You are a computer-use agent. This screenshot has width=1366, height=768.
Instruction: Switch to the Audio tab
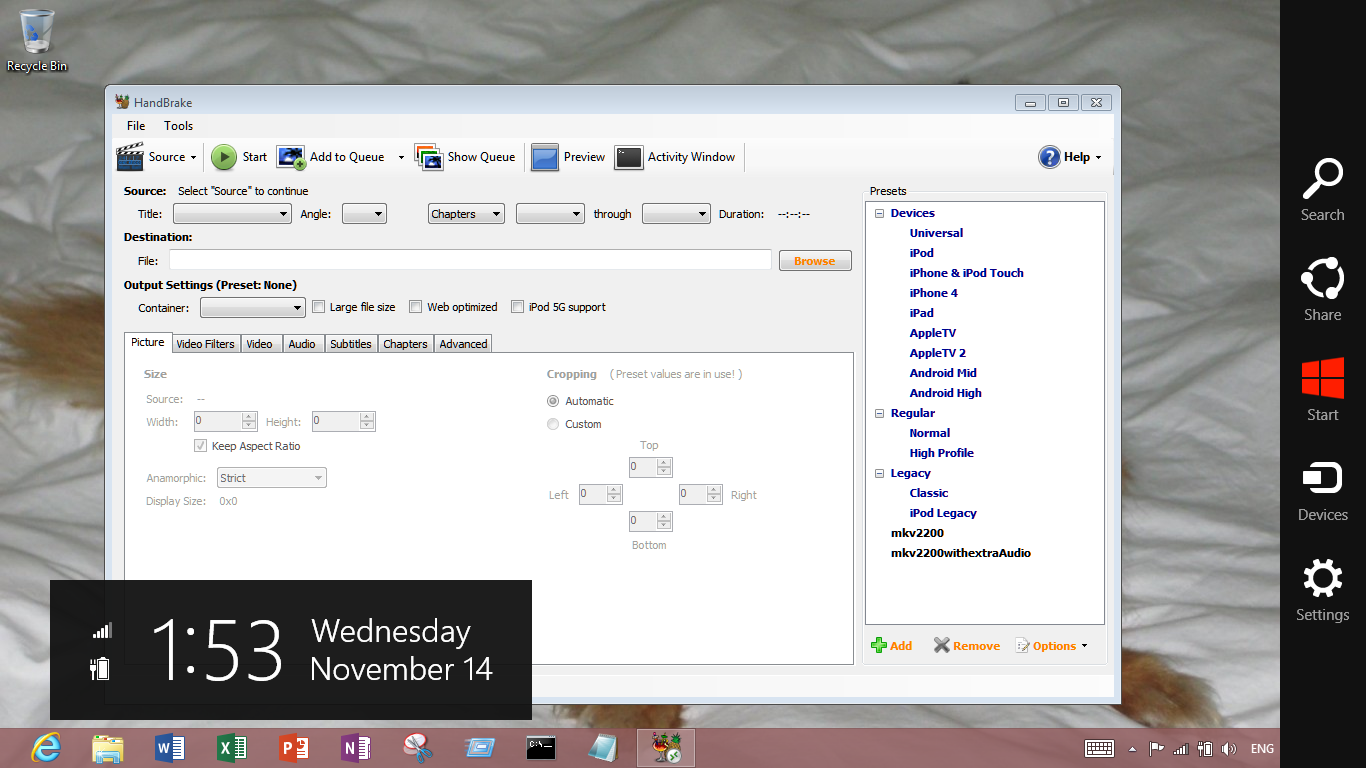[302, 343]
